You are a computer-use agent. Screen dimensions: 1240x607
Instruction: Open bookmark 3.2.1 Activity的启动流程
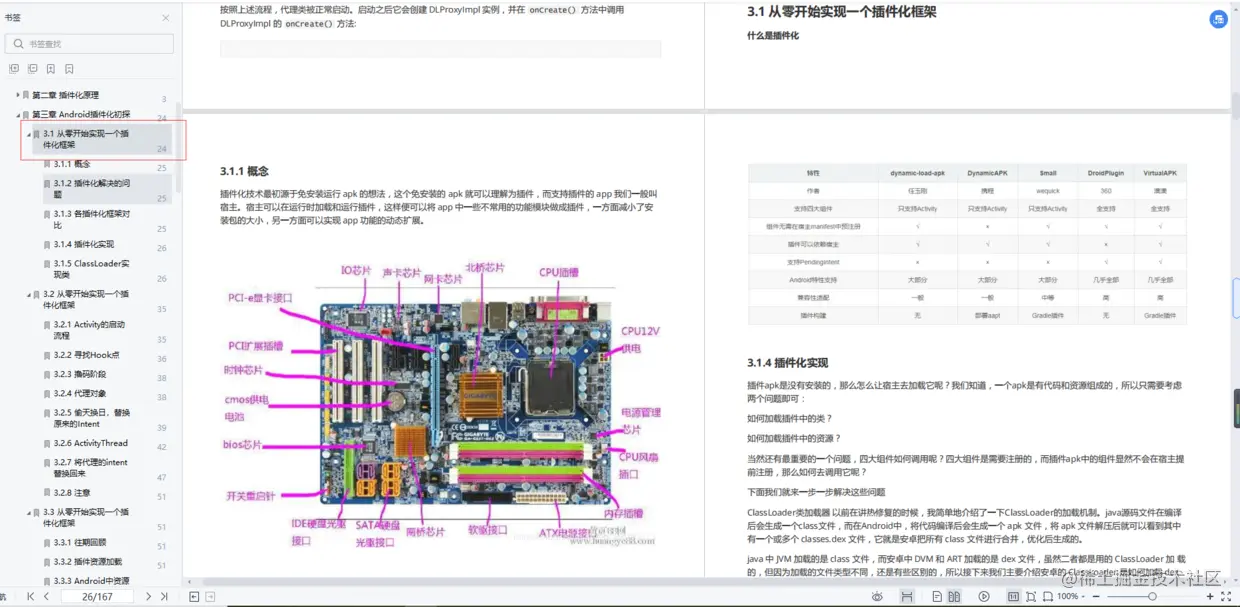89,330
